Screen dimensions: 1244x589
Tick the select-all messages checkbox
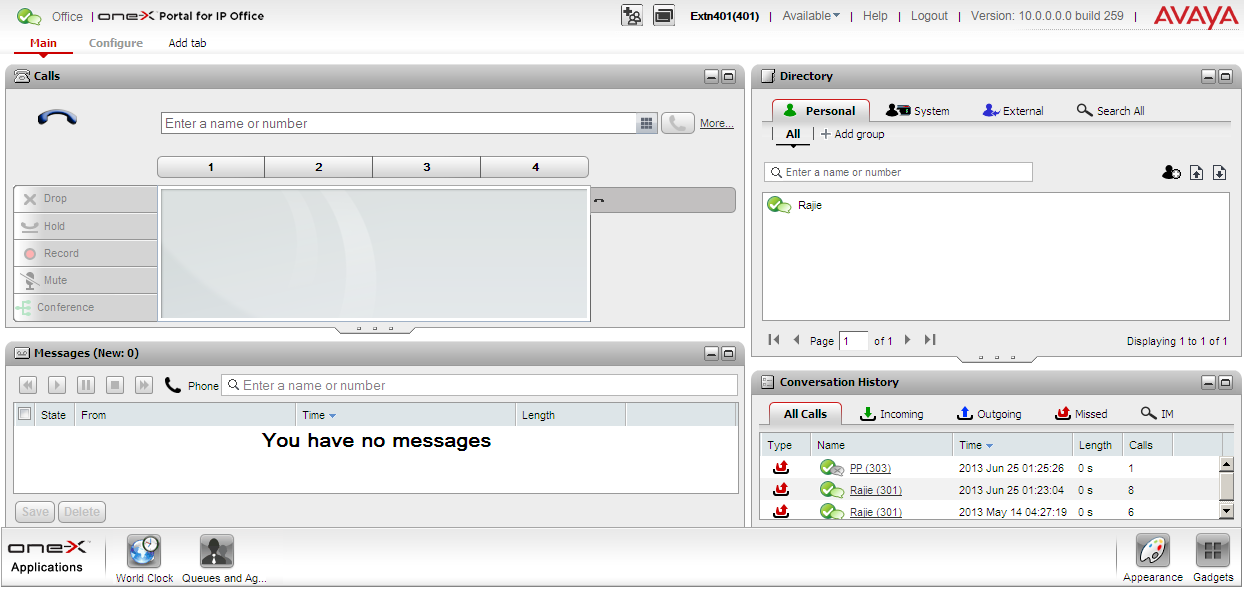click(25, 414)
